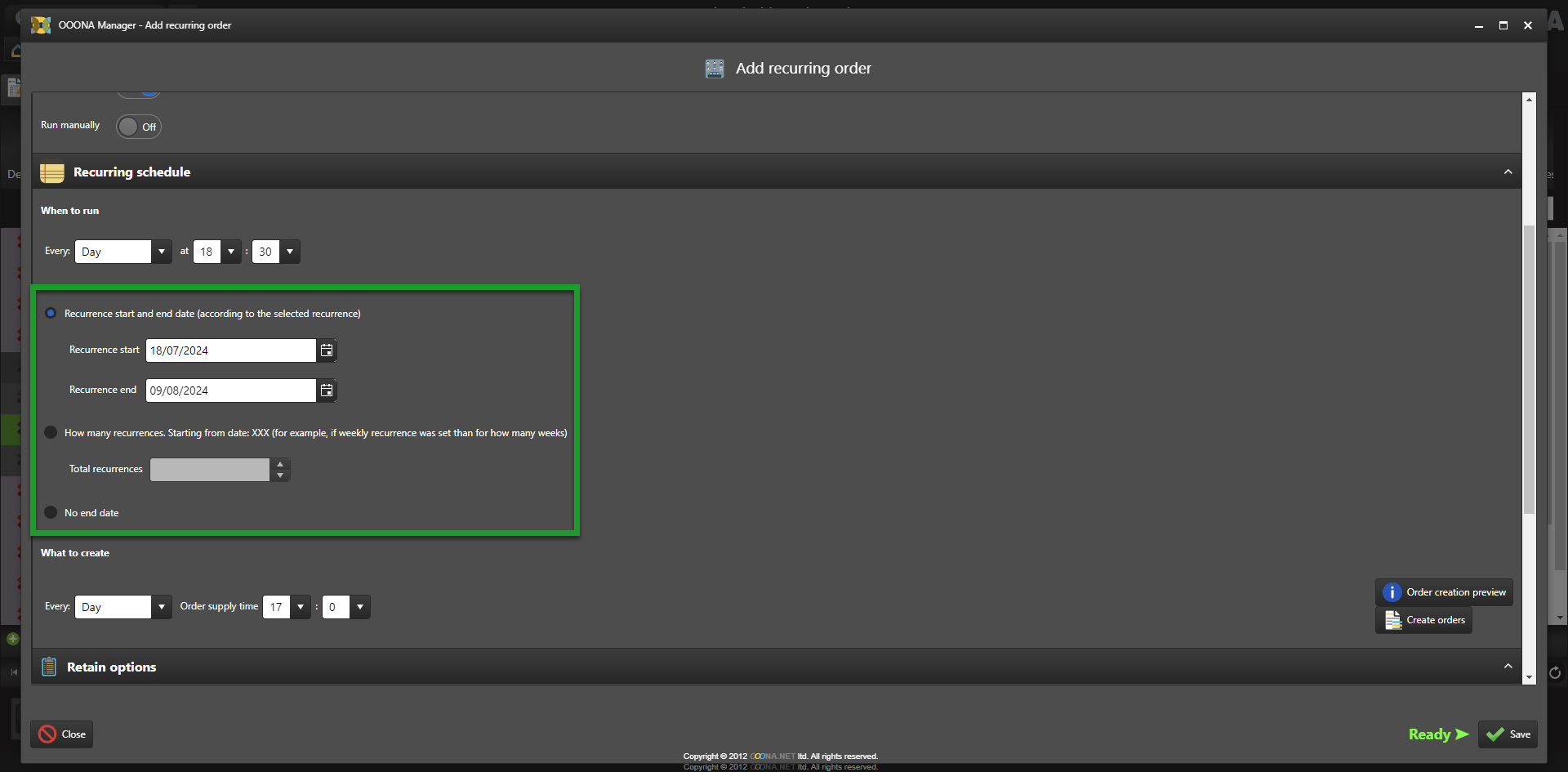Click the Create orders document icon
This screenshot has width=1568, height=772.
tap(1392, 620)
